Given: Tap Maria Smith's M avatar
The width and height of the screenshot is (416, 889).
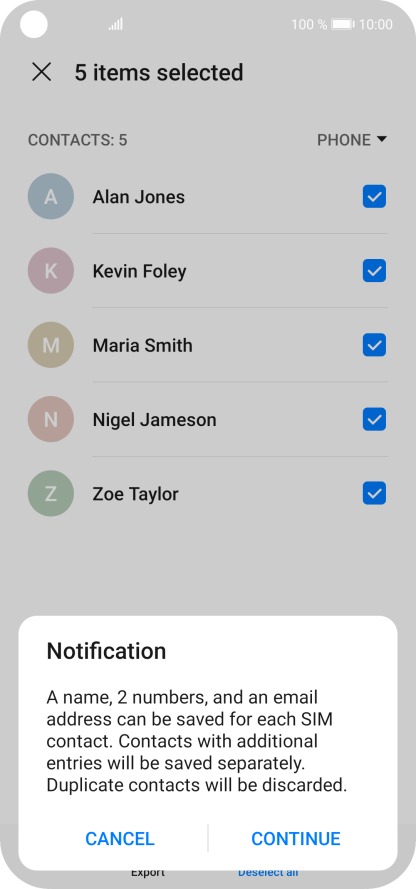Looking at the screenshot, I should click(50, 345).
